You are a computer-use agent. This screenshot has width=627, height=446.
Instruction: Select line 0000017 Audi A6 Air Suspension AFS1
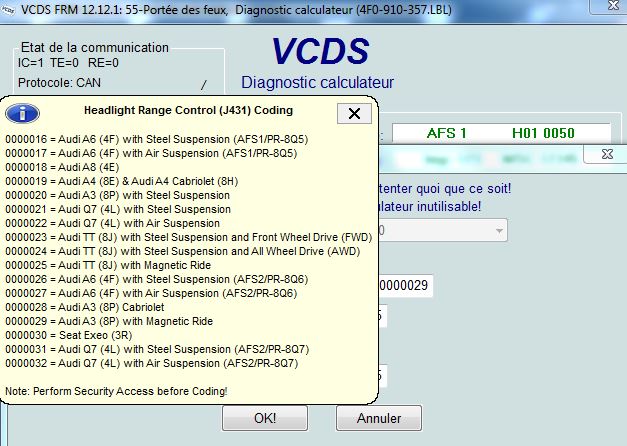(151, 153)
